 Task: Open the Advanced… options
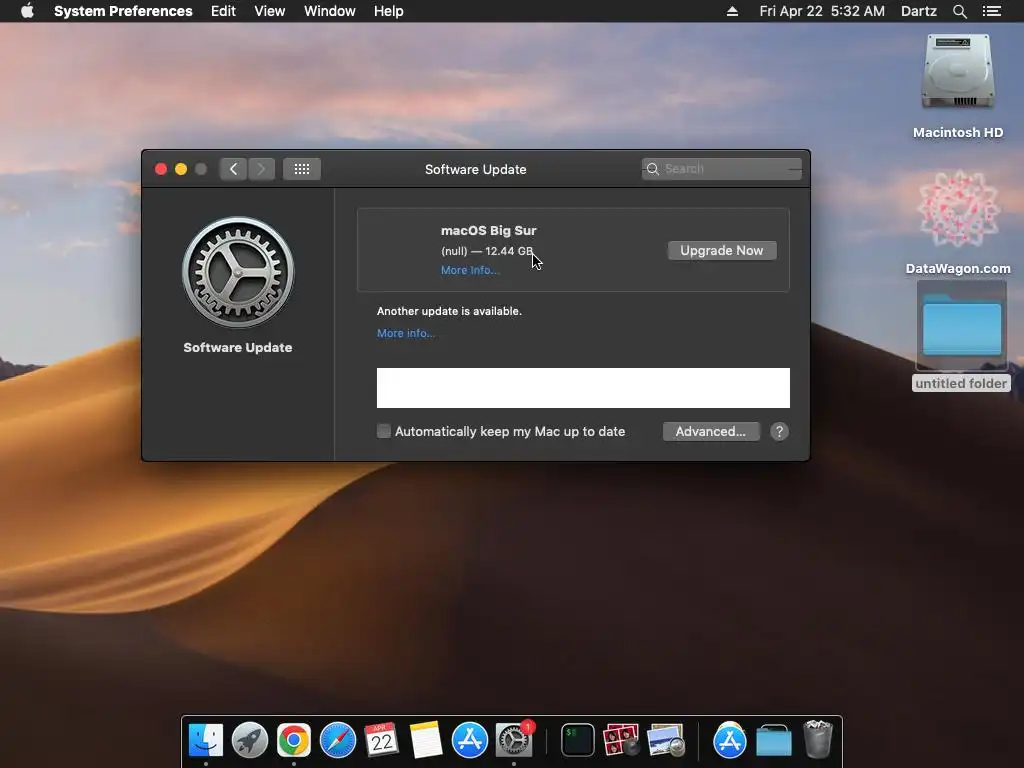coord(711,432)
